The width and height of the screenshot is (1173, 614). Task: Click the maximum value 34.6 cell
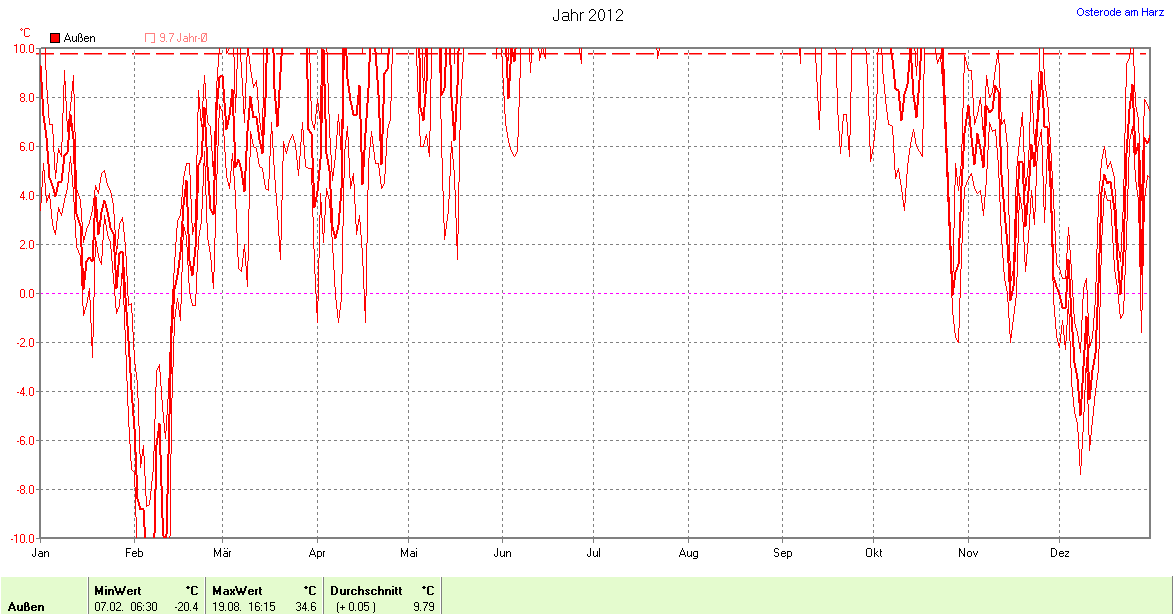pyautogui.click(x=304, y=607)
